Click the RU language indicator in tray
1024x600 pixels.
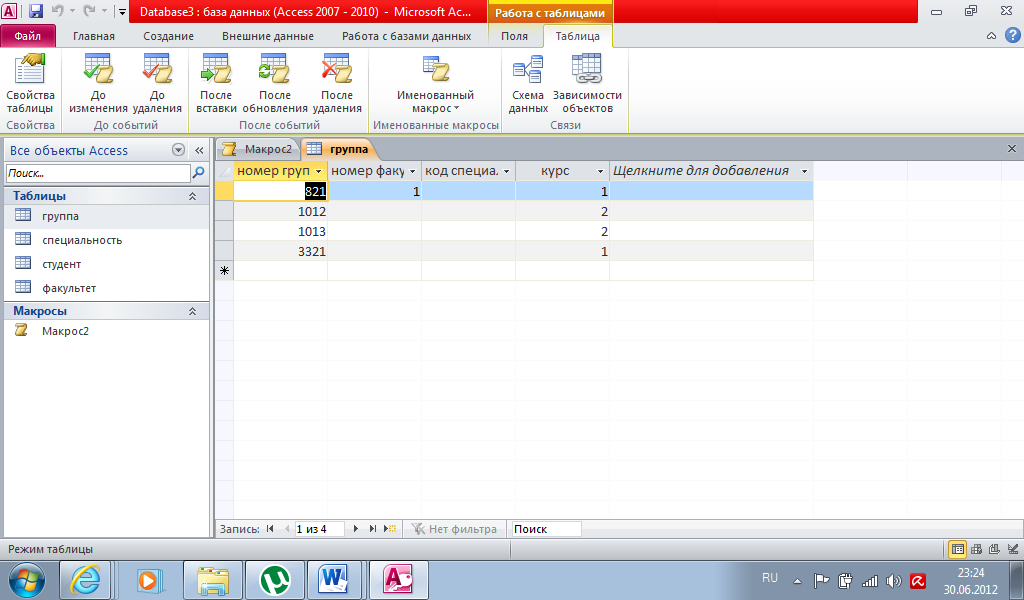[770, 578]
